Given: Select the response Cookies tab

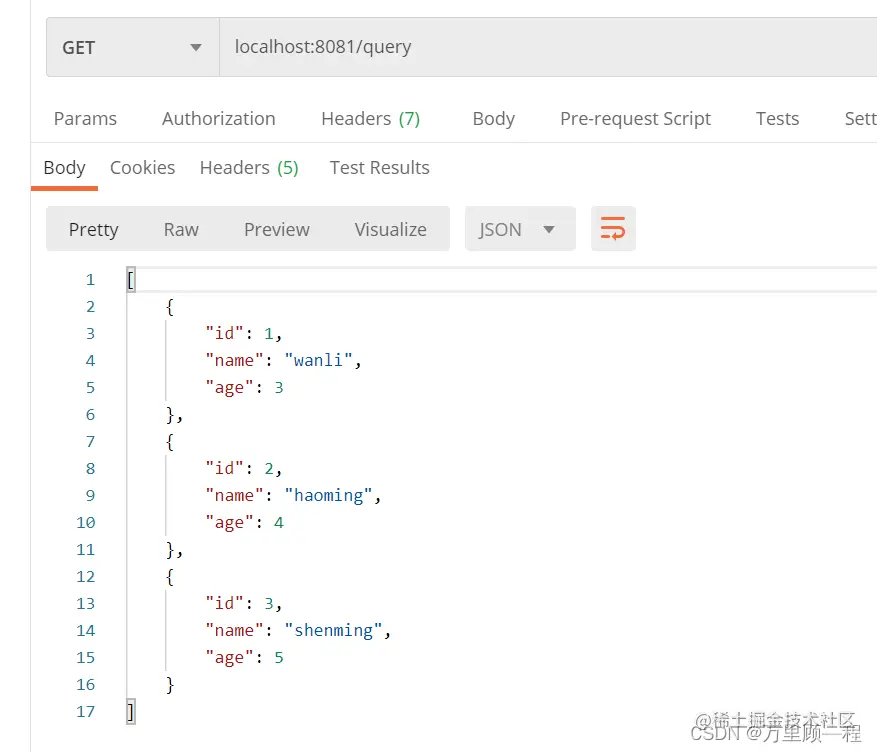Looking at the screenshot, I should click(143, 168).
